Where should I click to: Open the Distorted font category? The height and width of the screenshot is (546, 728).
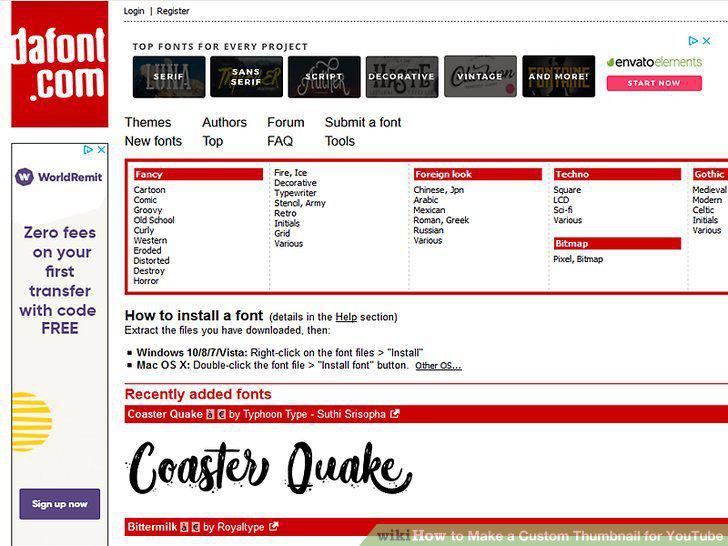click(151, 261)
